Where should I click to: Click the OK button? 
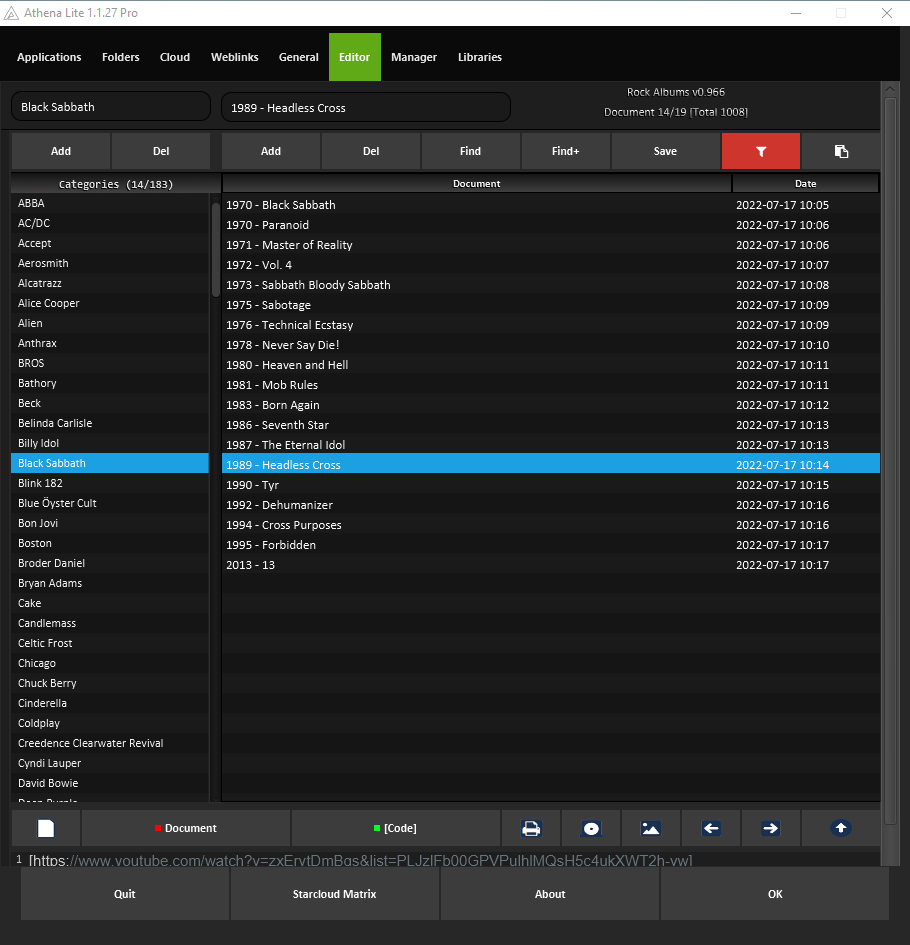[775, 894]
